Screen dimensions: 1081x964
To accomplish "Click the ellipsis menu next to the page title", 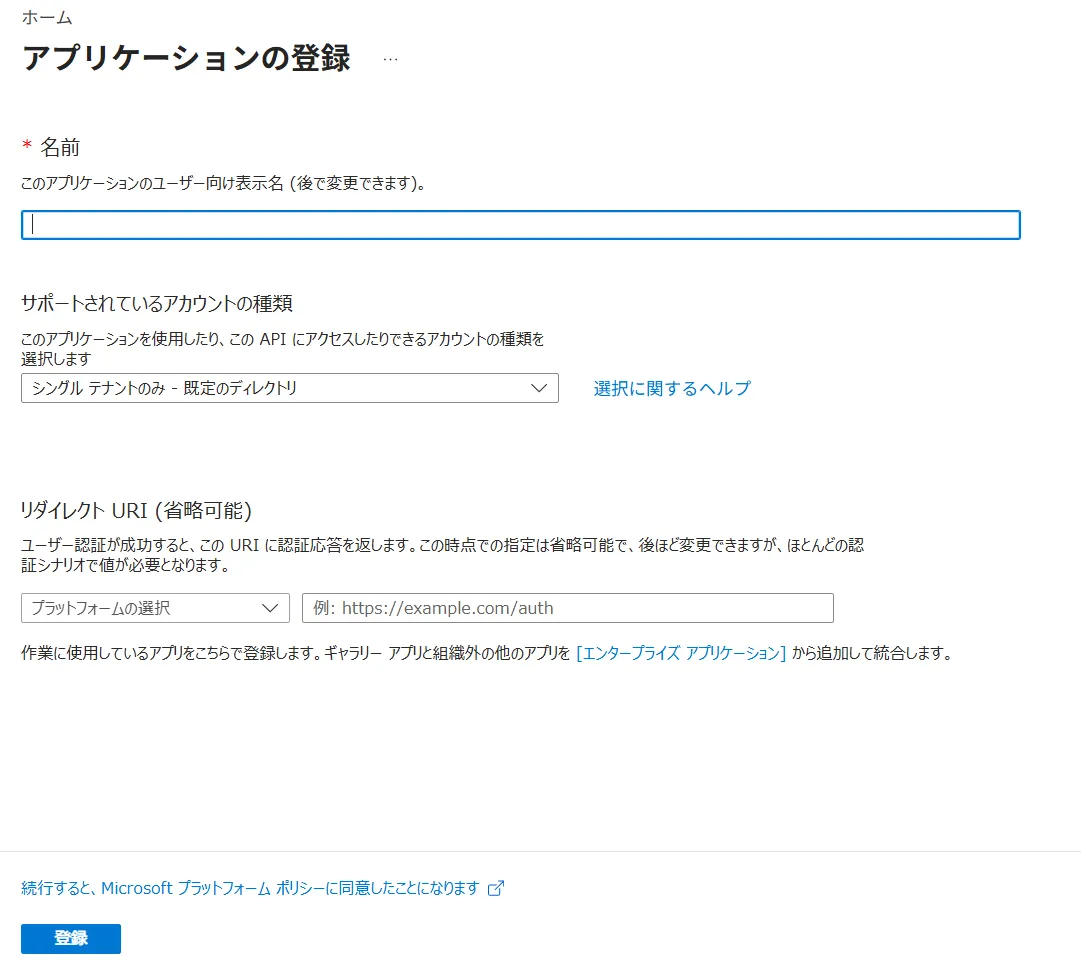I will 390,58.
